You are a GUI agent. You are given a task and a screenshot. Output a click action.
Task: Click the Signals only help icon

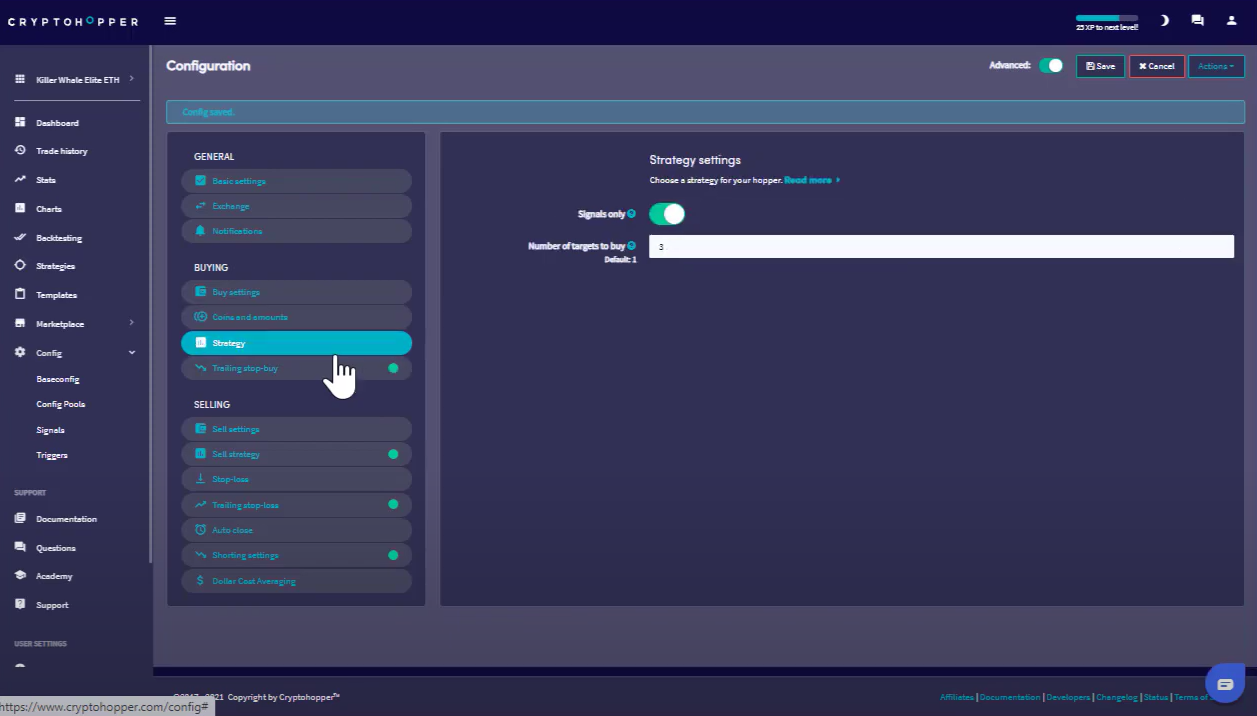coord(631,214)
